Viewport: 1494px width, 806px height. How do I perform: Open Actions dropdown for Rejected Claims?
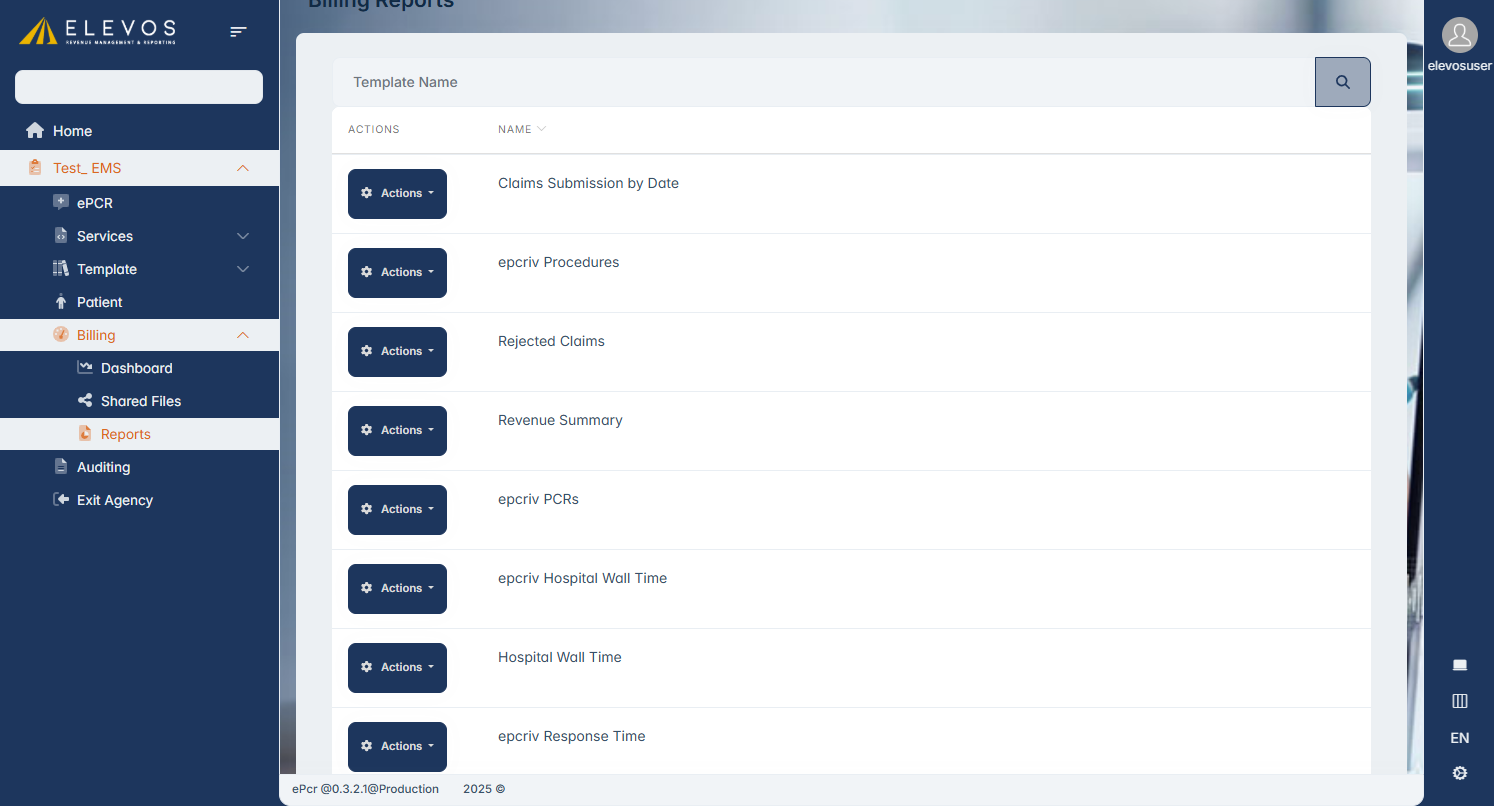(x=397, y=352)
